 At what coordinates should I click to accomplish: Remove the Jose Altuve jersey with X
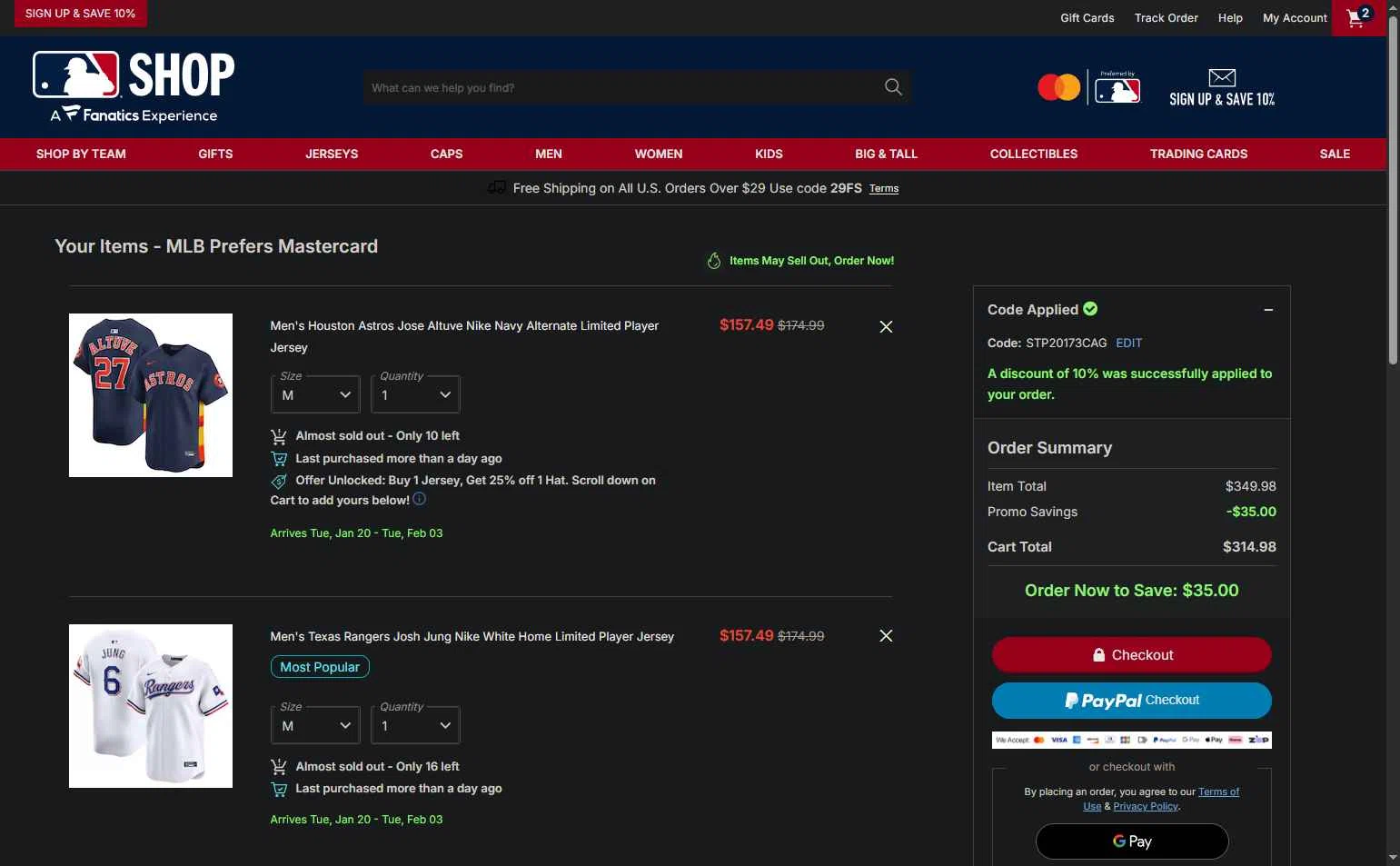coord(886,326)
